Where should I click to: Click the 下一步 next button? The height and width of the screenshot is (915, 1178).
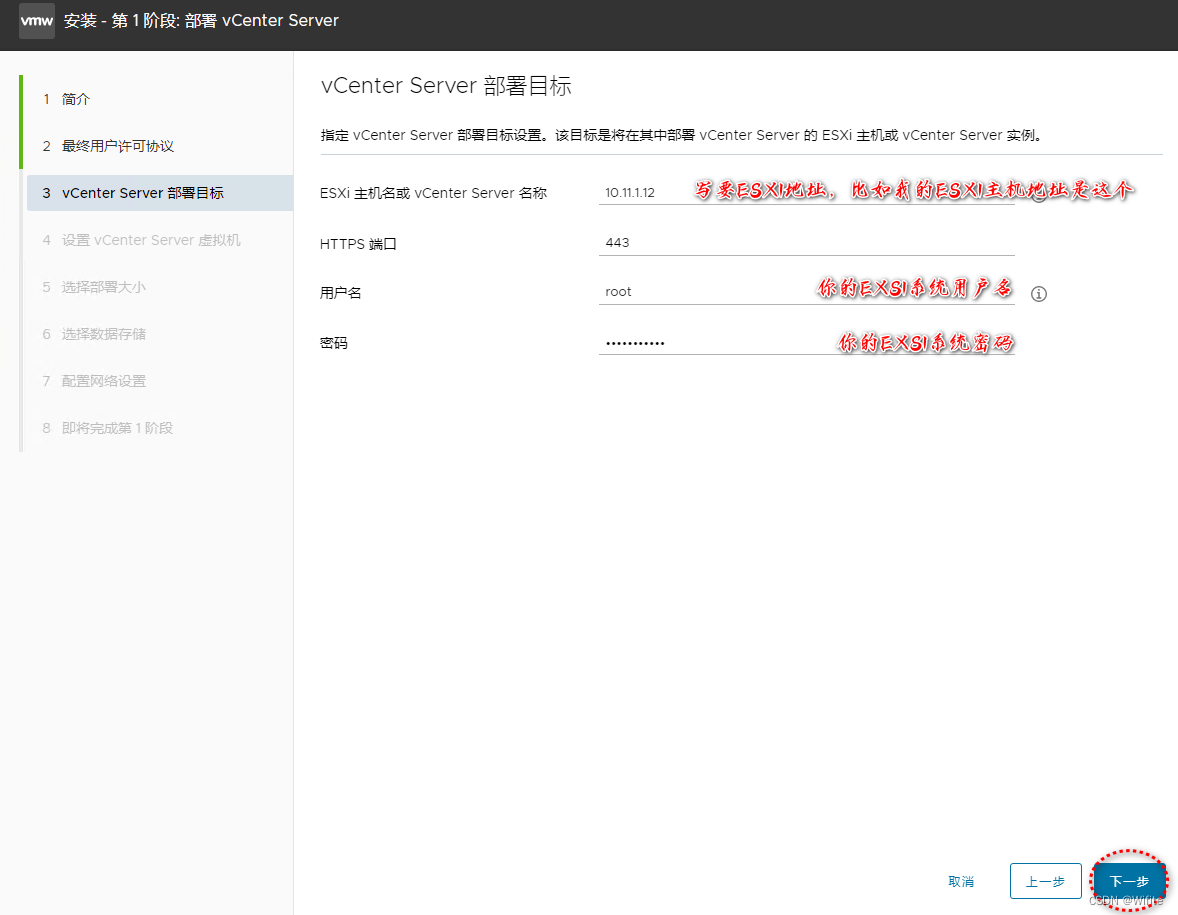tap(1129, 881)
